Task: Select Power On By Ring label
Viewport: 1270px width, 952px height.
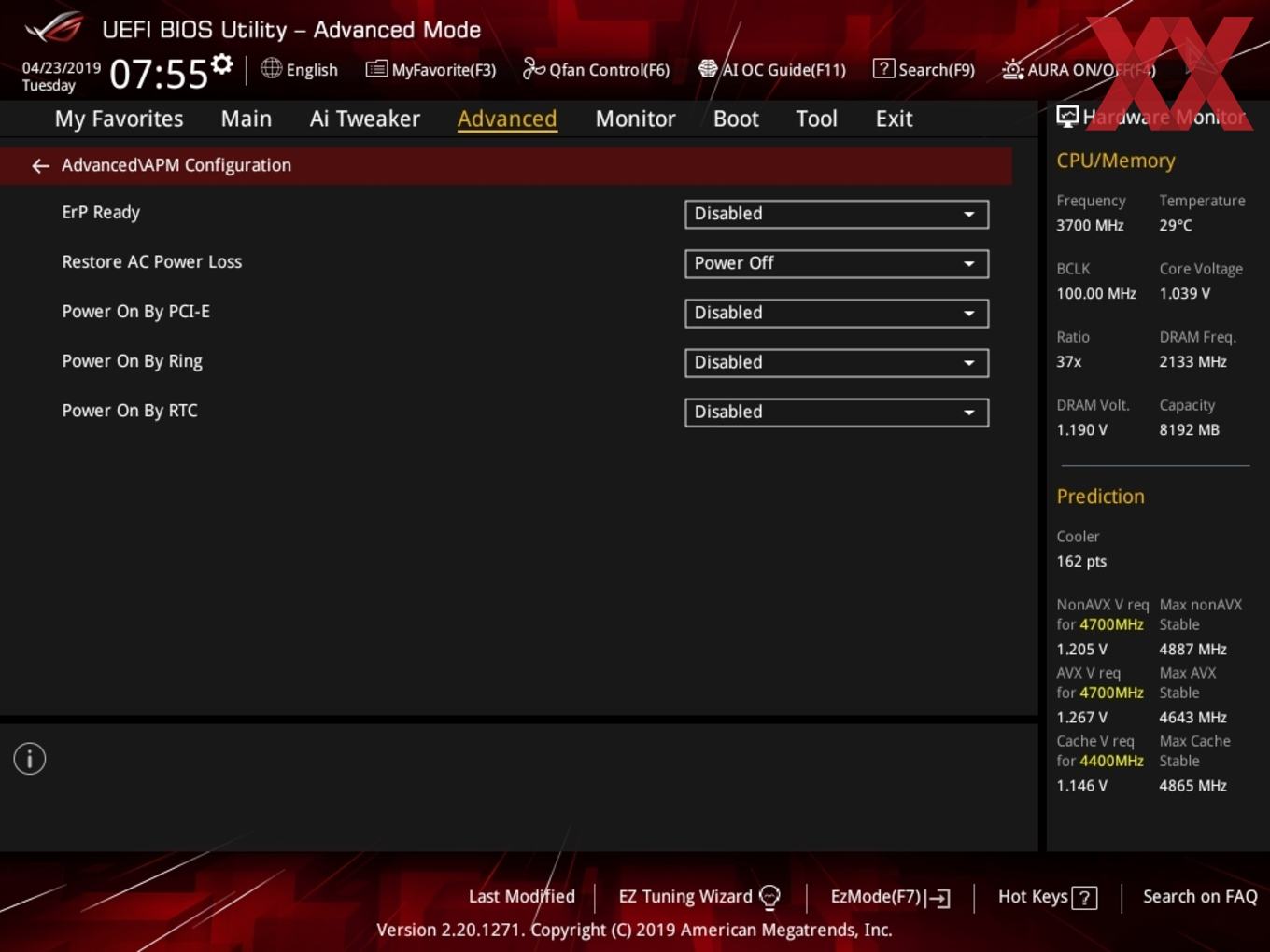Action: click(x=132, y=361)
